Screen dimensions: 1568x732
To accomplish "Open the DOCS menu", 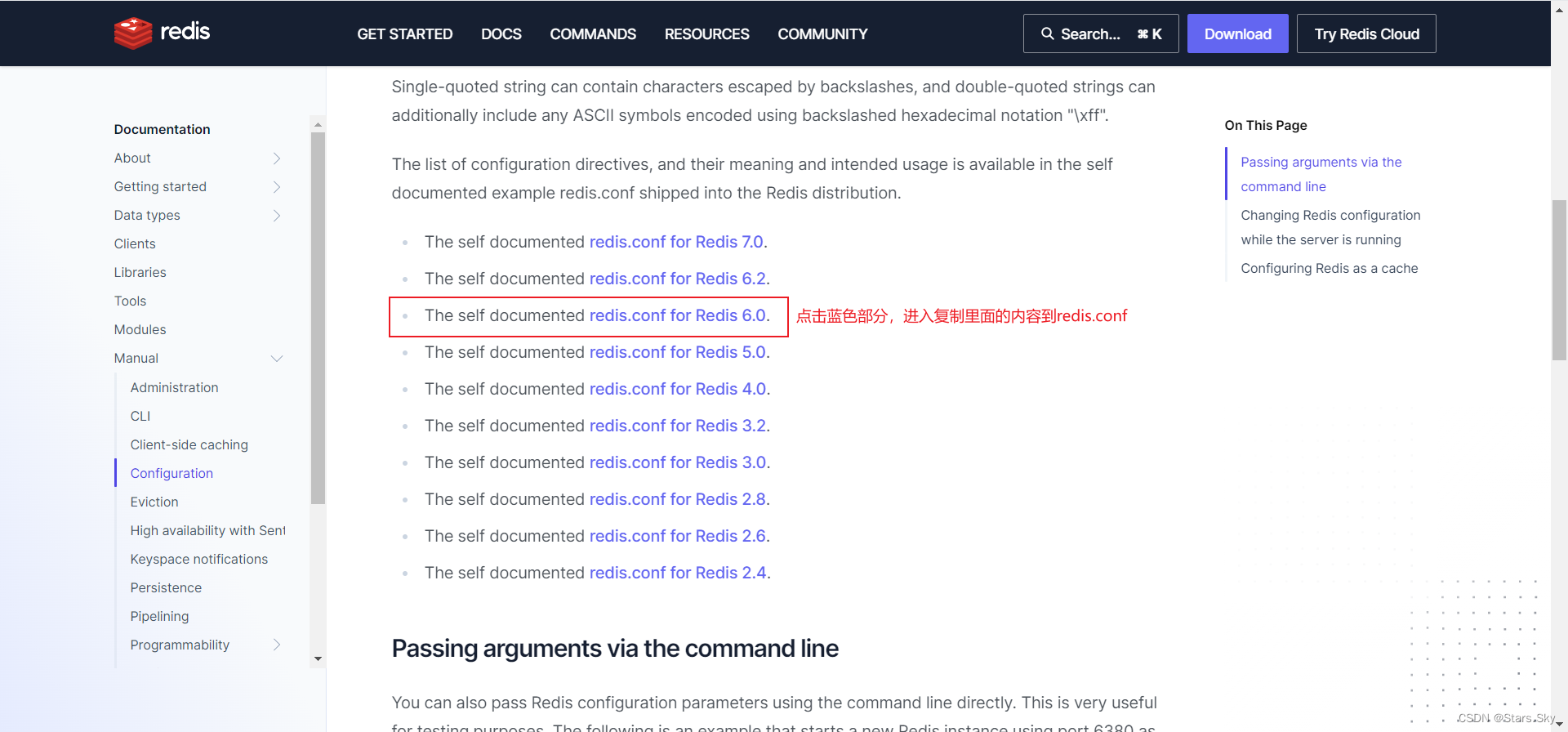I will pyautogui.click(x=501, y=34).
